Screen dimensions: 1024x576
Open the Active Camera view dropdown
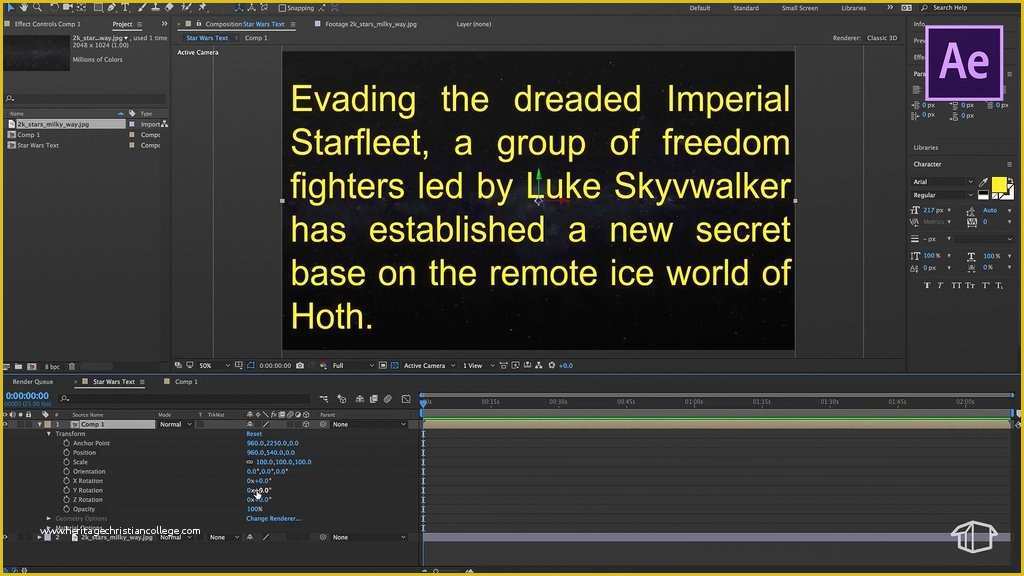pos(429,366)
